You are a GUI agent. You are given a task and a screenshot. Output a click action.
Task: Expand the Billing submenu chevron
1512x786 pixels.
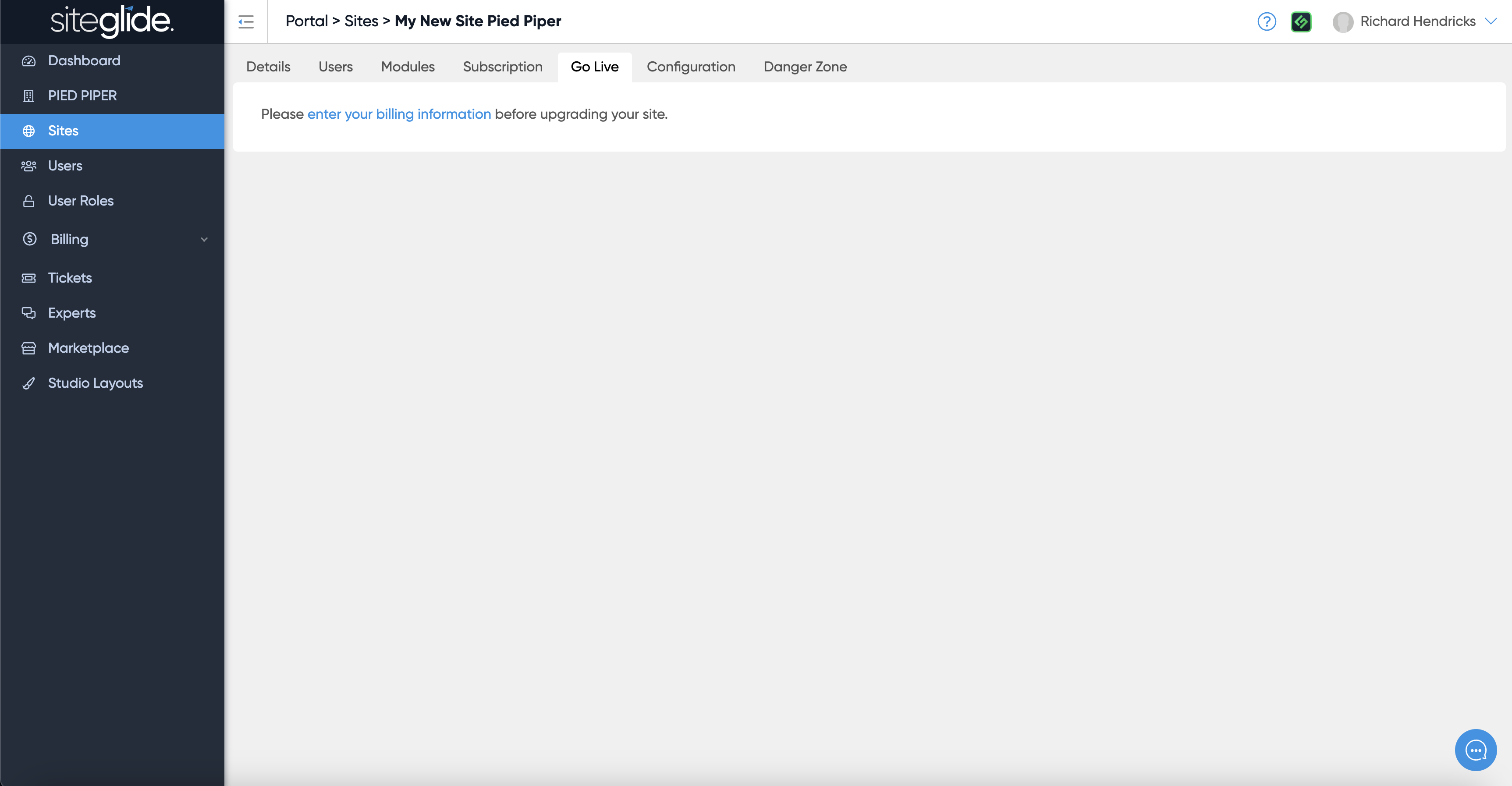[x=204, y=239]
